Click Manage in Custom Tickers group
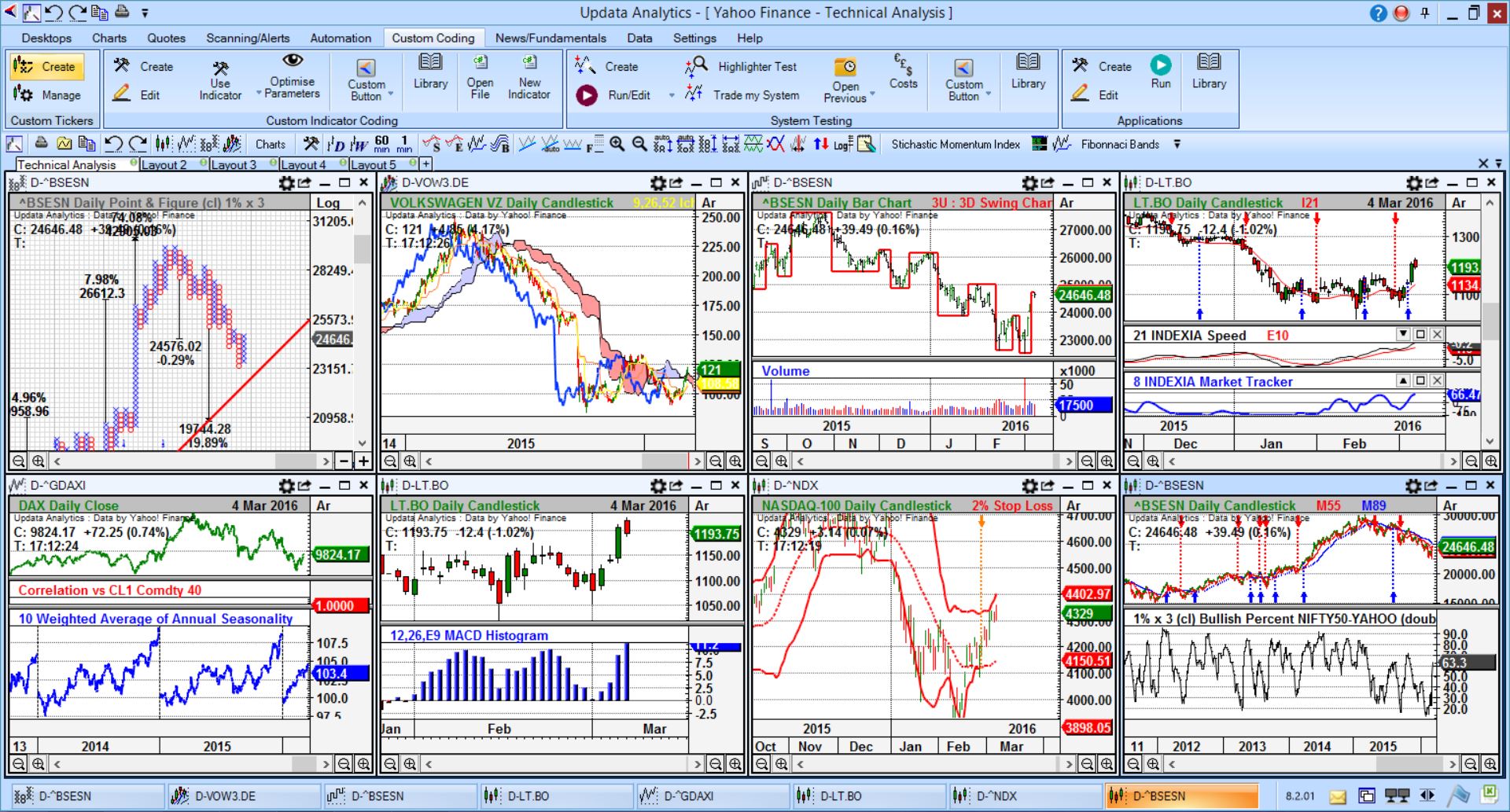Screen dimensions: 1510x812 coord(47,95)
